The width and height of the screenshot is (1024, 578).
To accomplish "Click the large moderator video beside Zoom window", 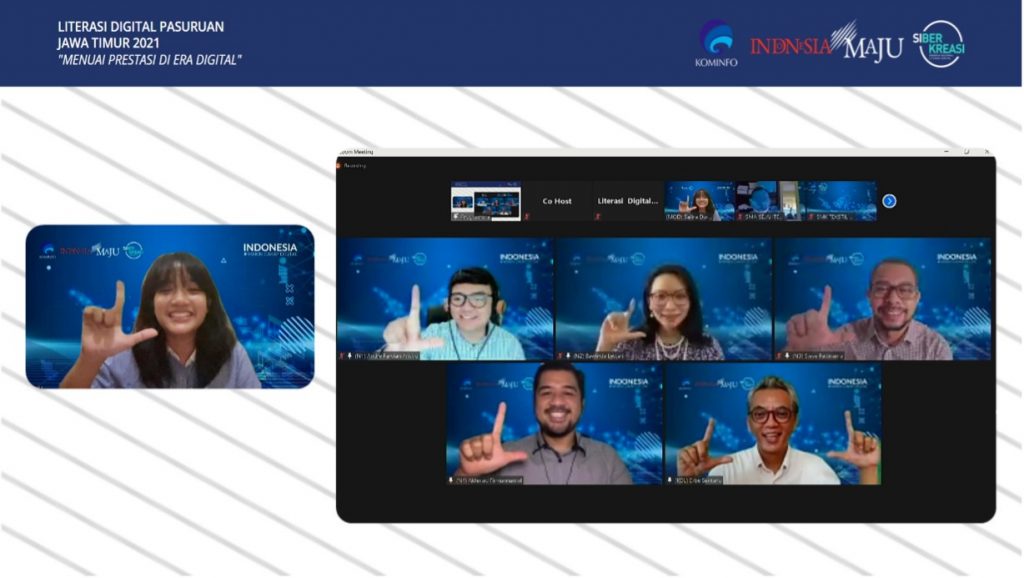I will (x=170, y=306).
